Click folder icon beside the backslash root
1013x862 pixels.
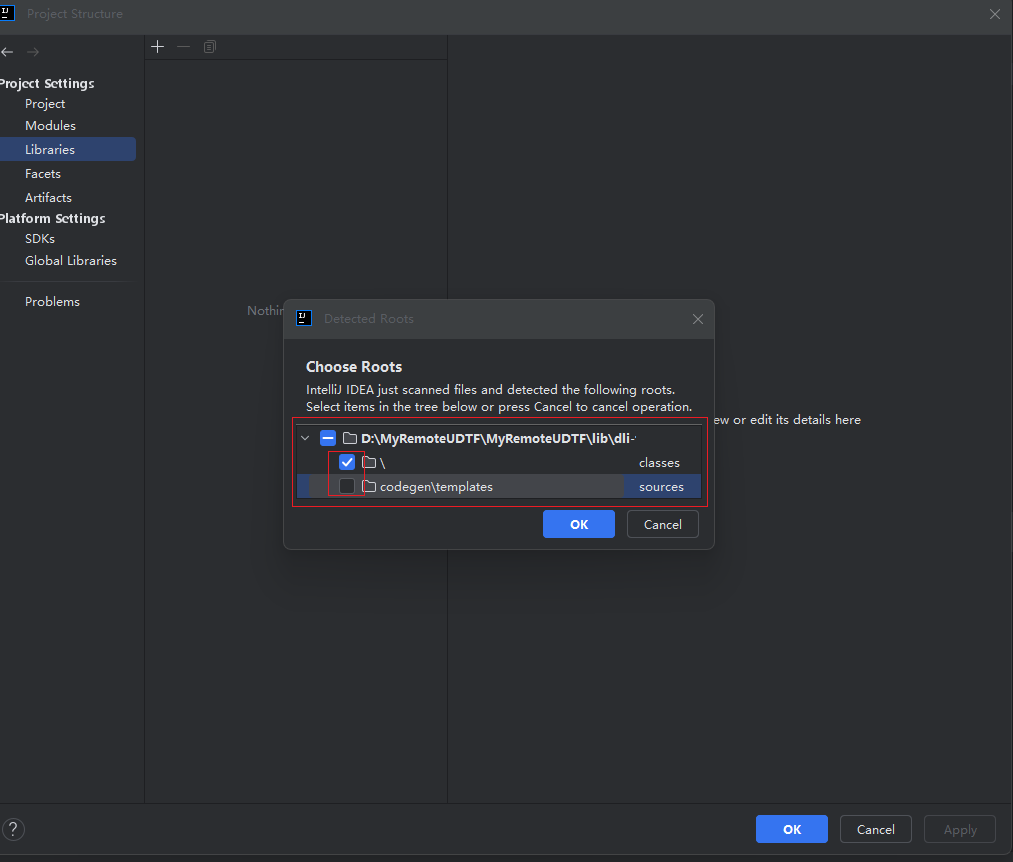click(x=369, y=463)
